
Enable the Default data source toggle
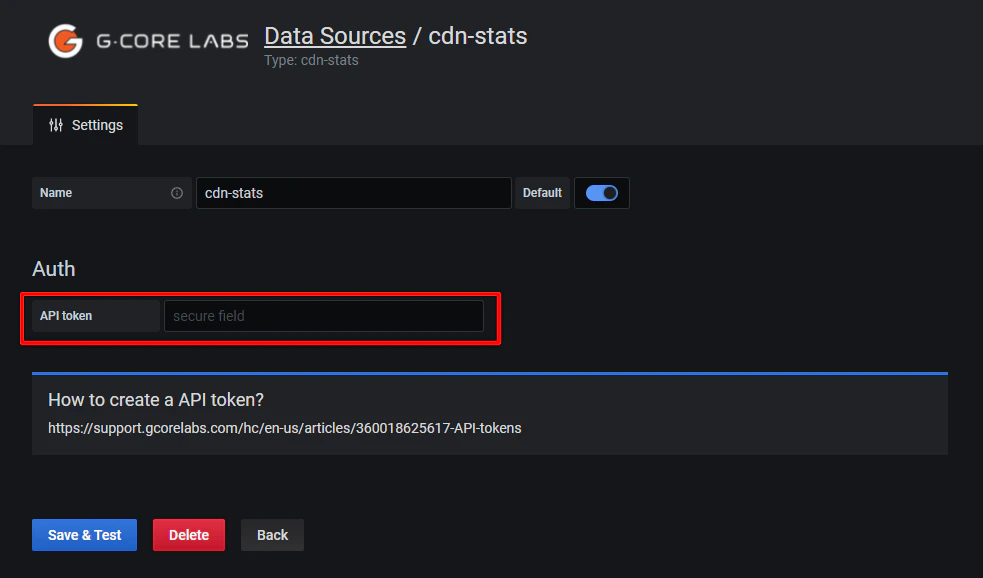tap(601, 192)
